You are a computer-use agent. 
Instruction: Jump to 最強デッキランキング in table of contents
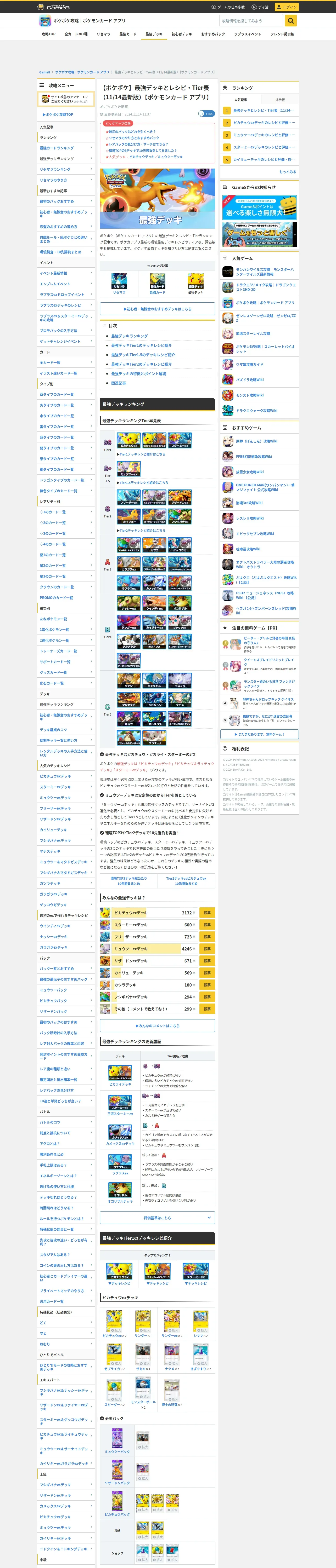tap(129, 336)
